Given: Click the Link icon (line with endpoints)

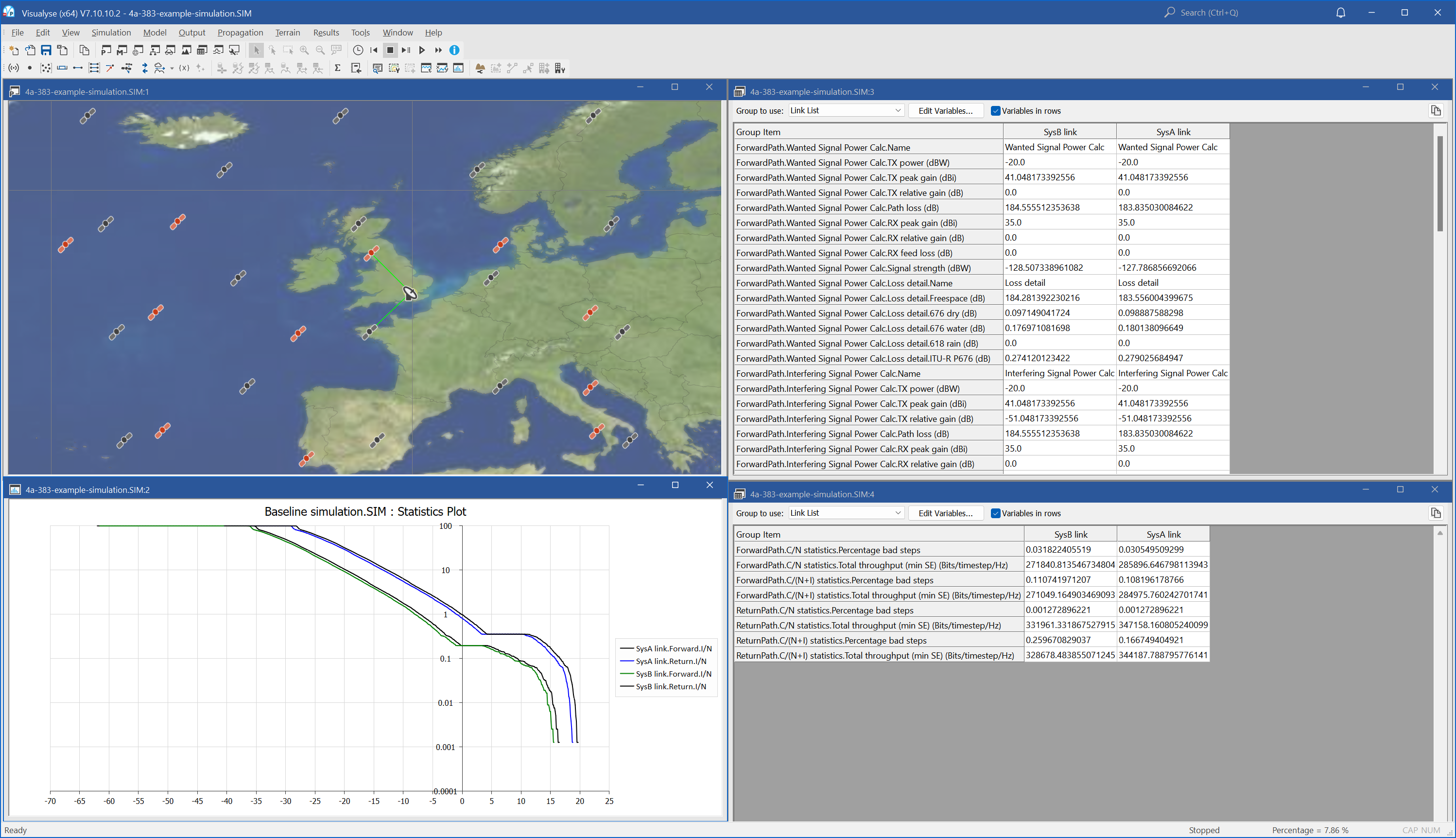Looking at the screenshot, I should [78, 68].
